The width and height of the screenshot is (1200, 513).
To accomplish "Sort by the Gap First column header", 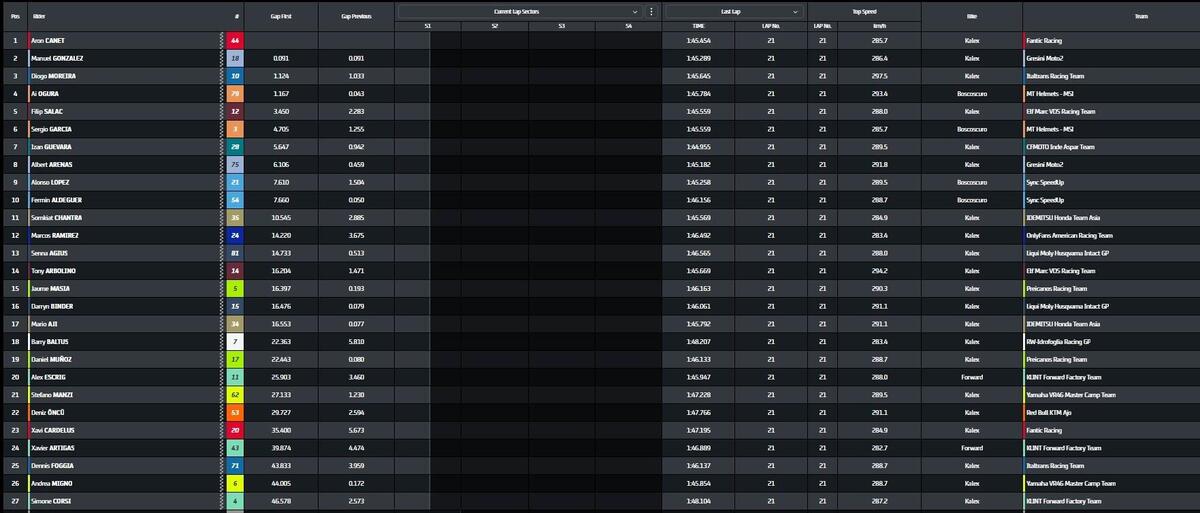I will pos(281,17).
